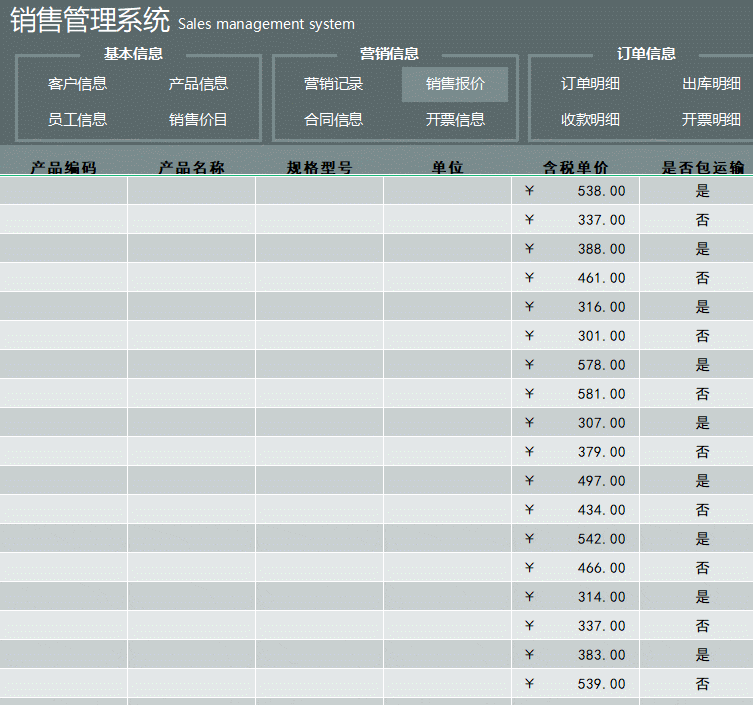Select the price cell 301.00
The height and width of the screenshot is (705, 753).
pyautogui.click(x=575, y=336)
